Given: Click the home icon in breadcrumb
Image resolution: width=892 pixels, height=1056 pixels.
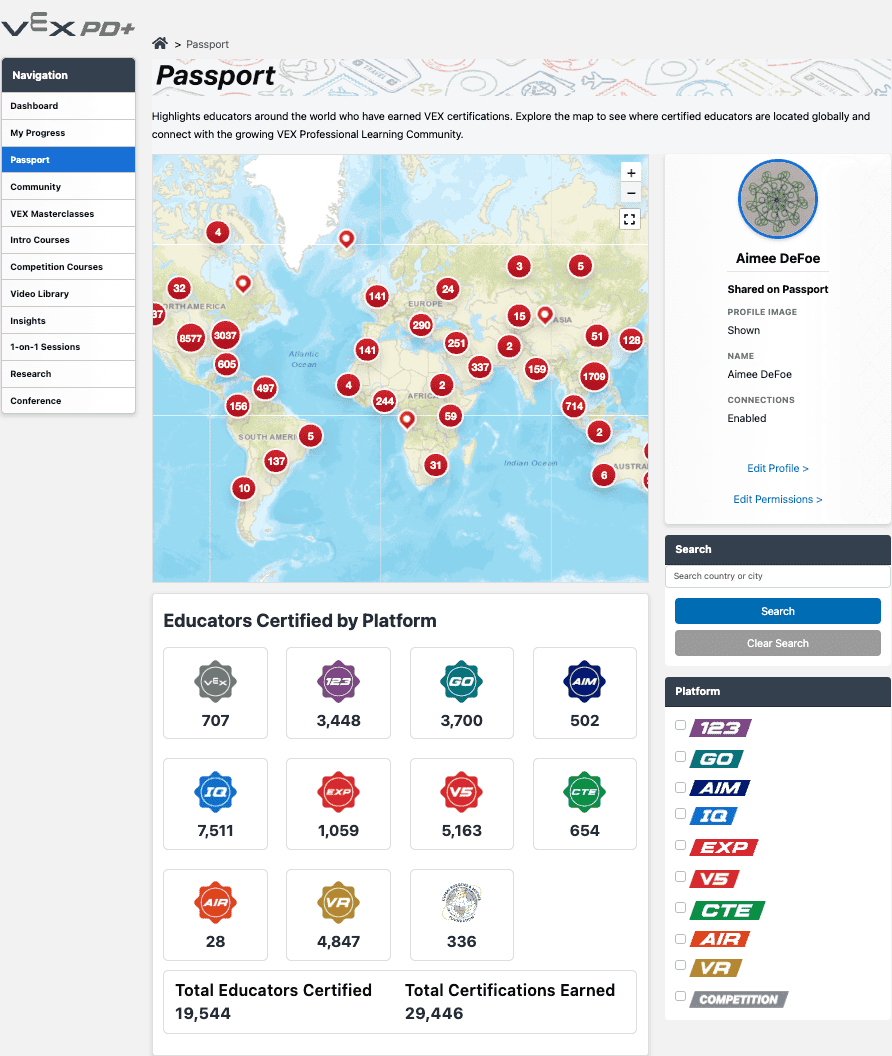Looking at the screenshot, I should tap(160, 44).
